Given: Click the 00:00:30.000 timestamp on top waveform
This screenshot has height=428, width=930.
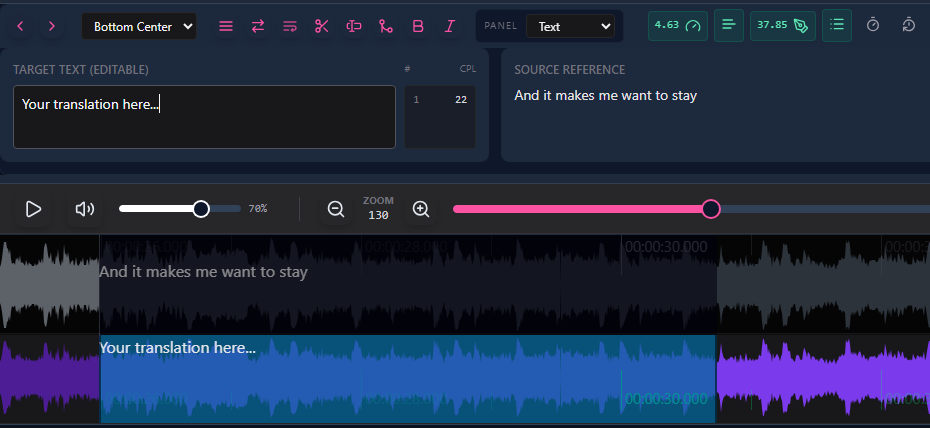Looking at the screenshot, I should 666,247.
